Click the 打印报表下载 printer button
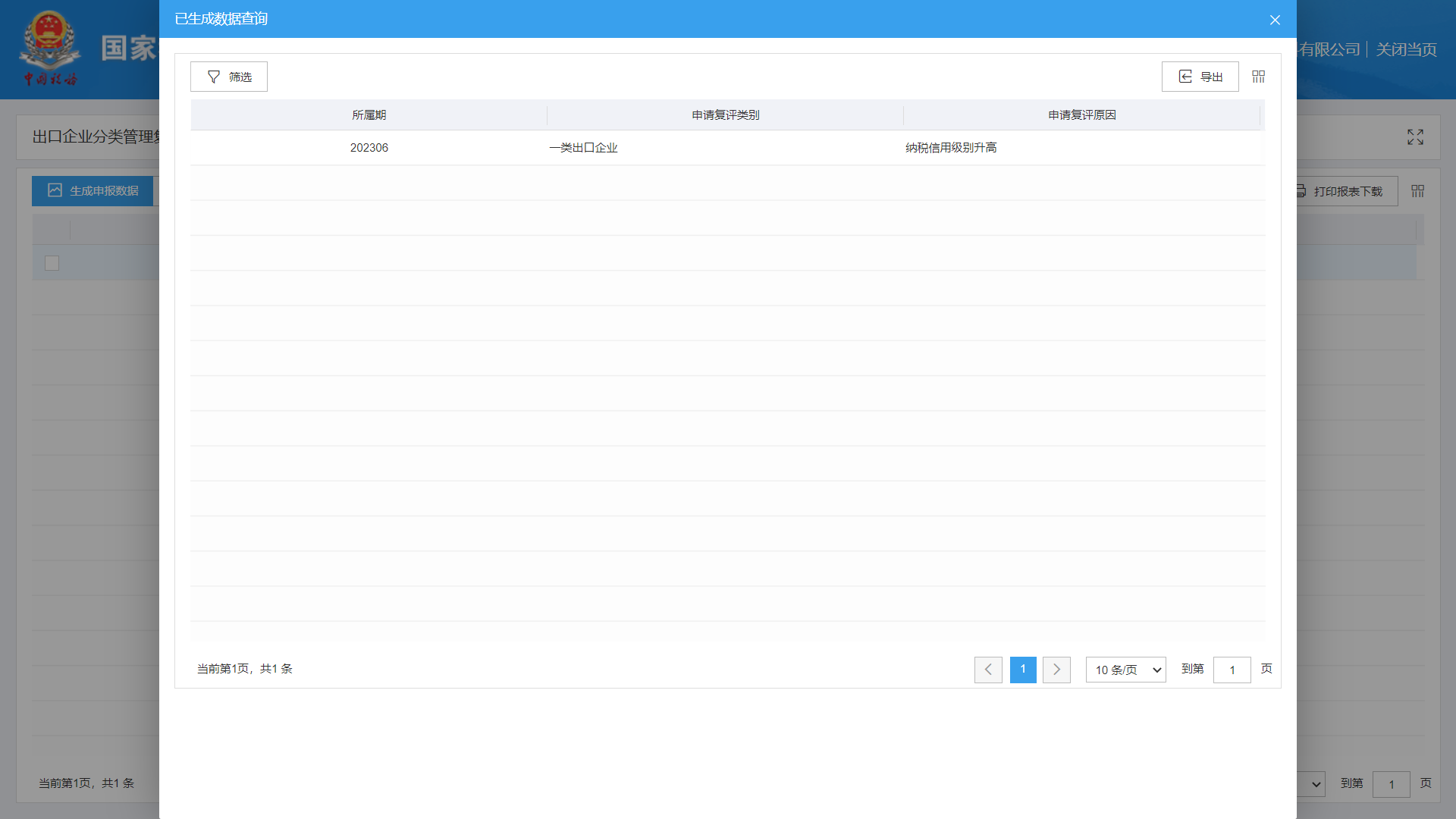 1346,191
